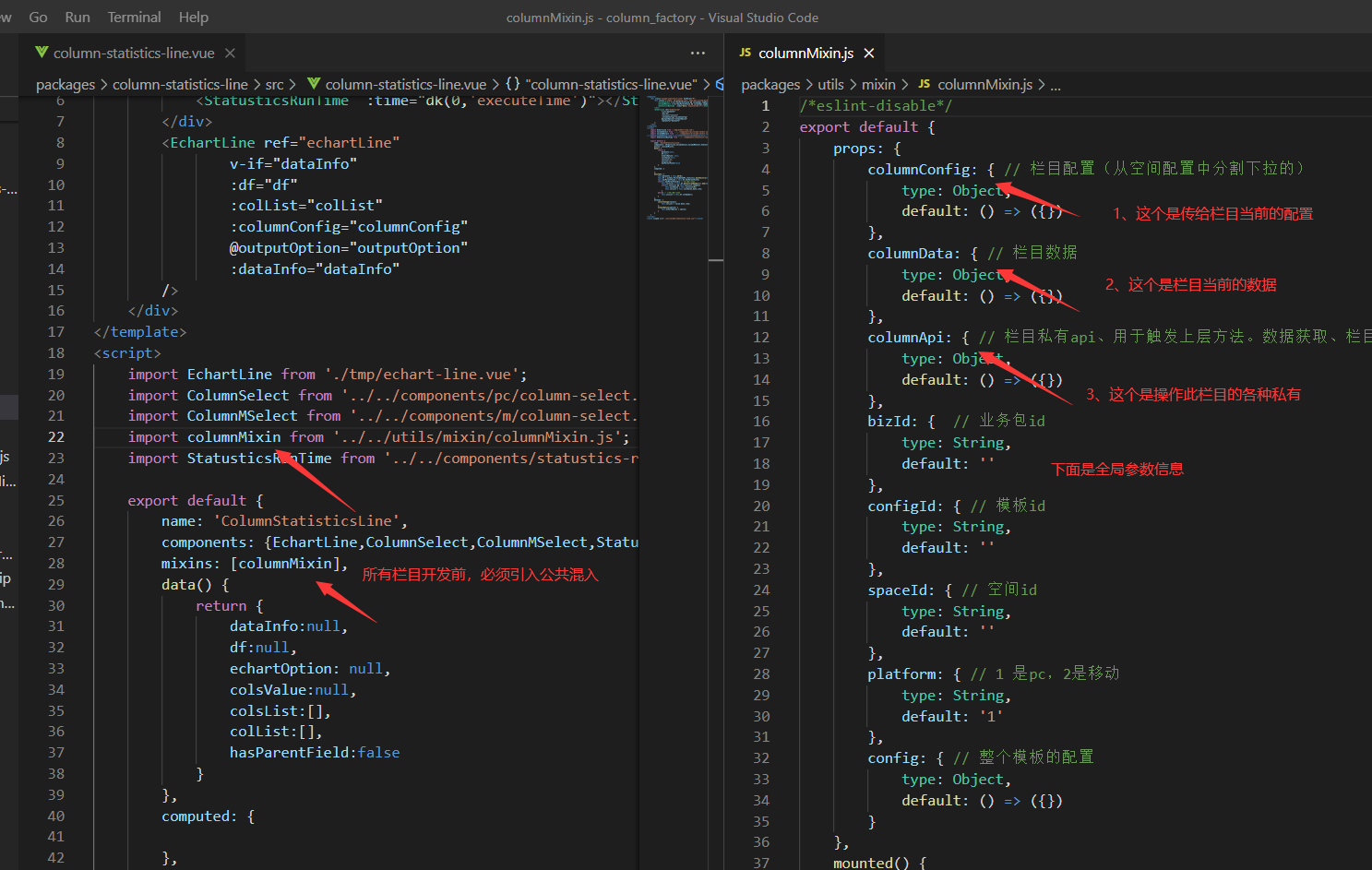Expand 'column-statistics-line' folder breadcrumb
The height and width of the screenshot is (870, 1372).
(180, 84)
